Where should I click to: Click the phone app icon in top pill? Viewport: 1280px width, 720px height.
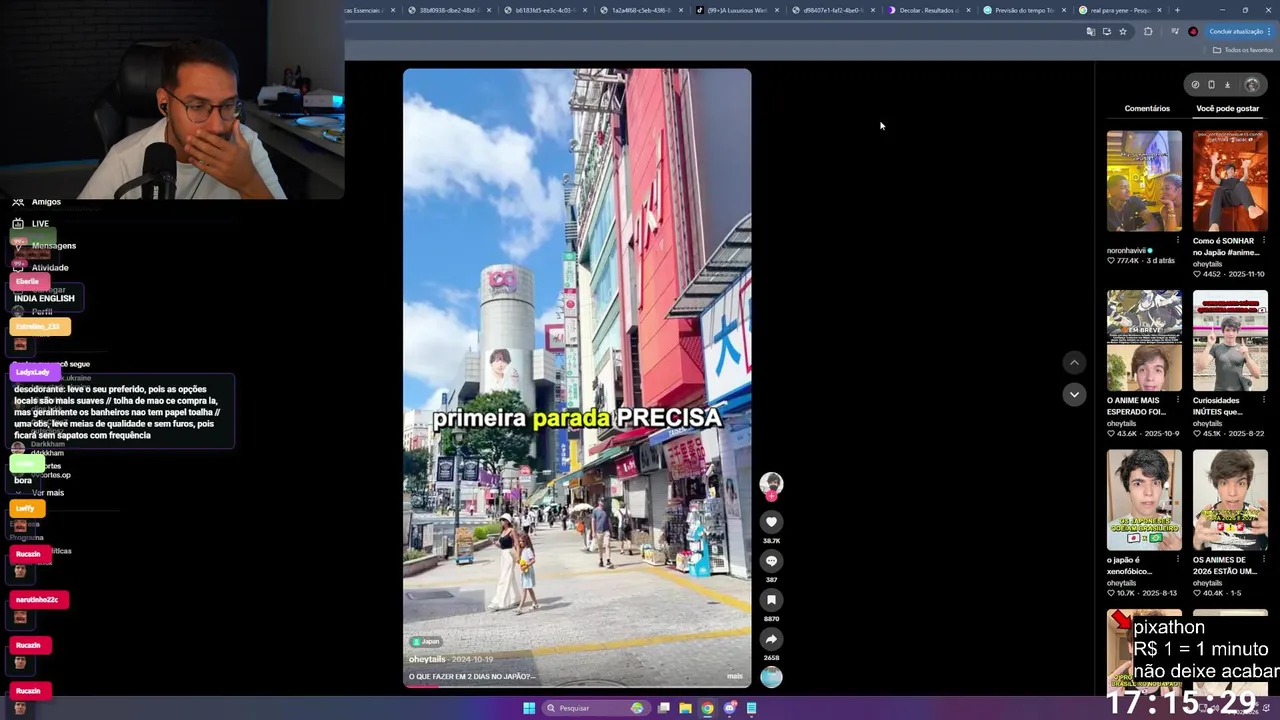[x=1211, y=85]
